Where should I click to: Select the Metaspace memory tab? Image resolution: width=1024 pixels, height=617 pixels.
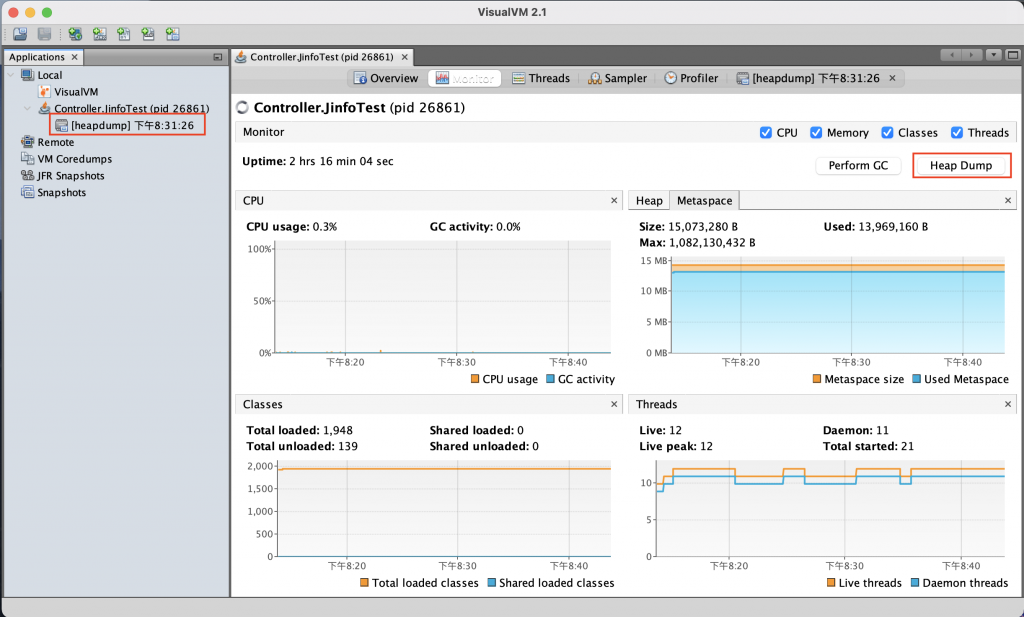[x=705, y=200]
